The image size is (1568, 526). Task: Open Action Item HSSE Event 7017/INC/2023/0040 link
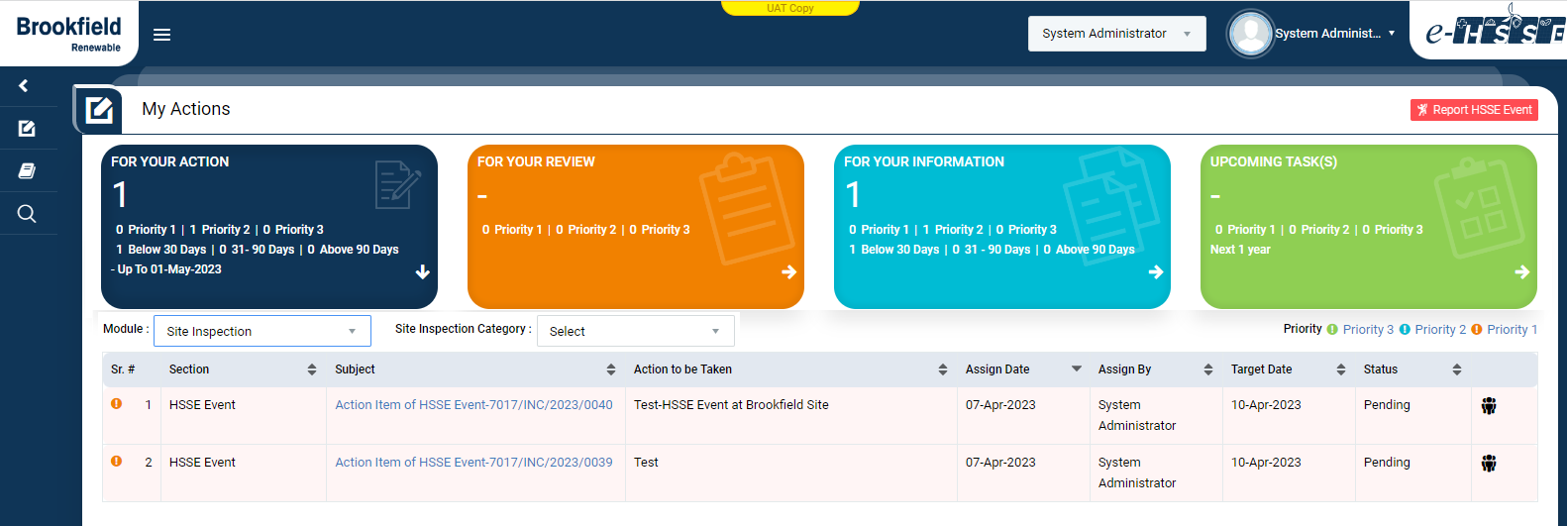point(473,405)
